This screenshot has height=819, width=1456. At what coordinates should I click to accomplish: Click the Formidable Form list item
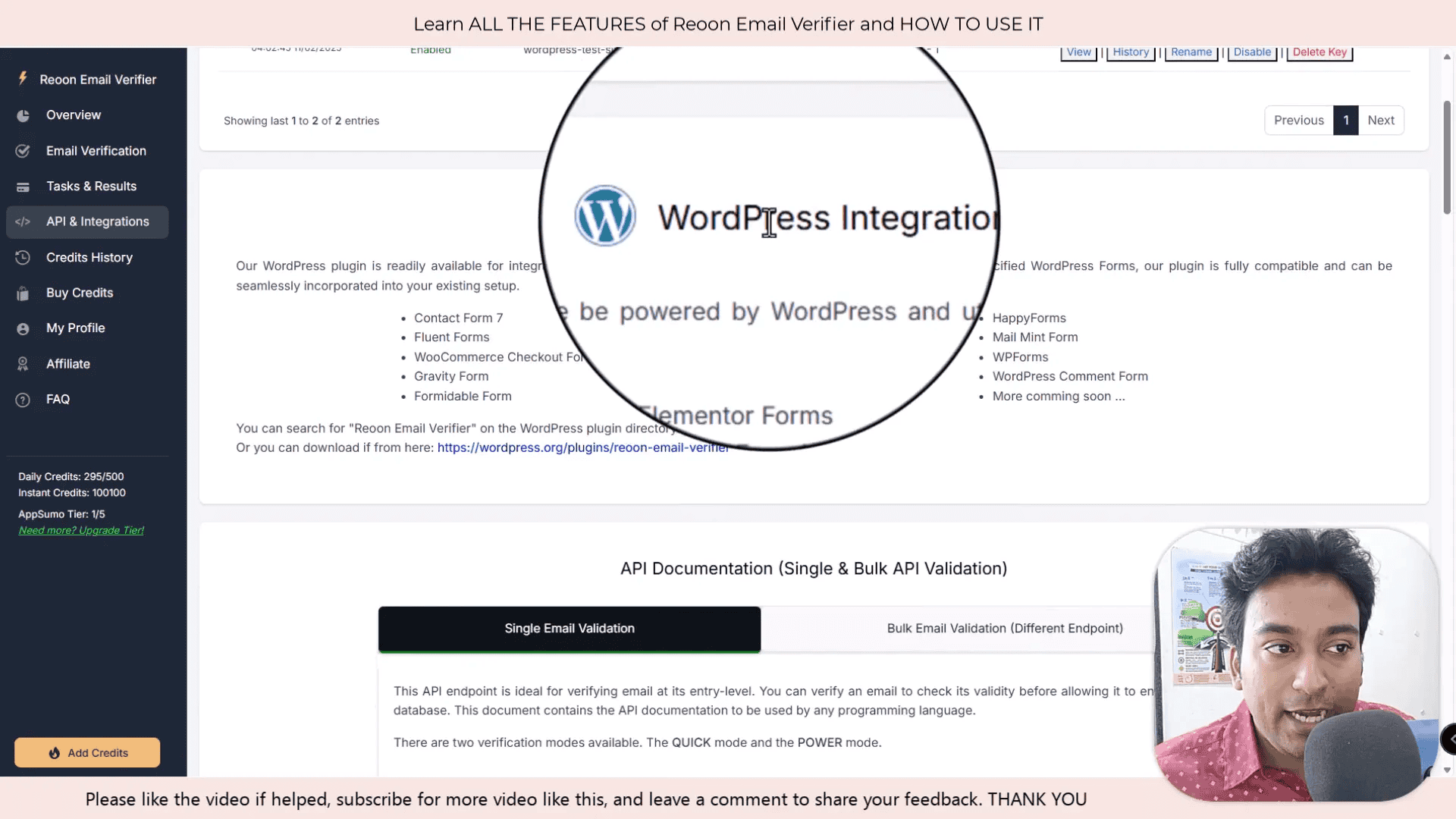click(463, 397)
